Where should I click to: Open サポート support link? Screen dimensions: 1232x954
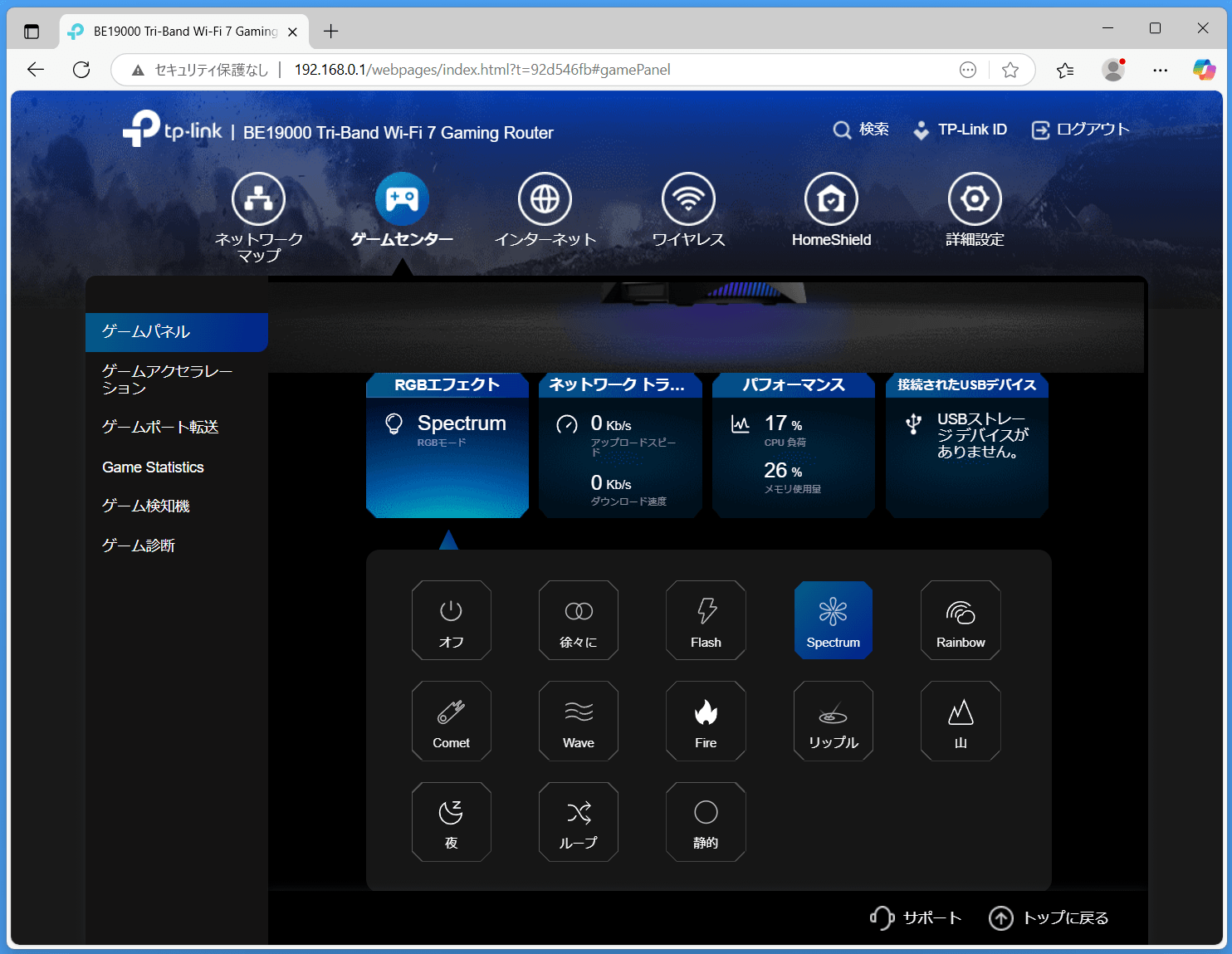(916, 917)
